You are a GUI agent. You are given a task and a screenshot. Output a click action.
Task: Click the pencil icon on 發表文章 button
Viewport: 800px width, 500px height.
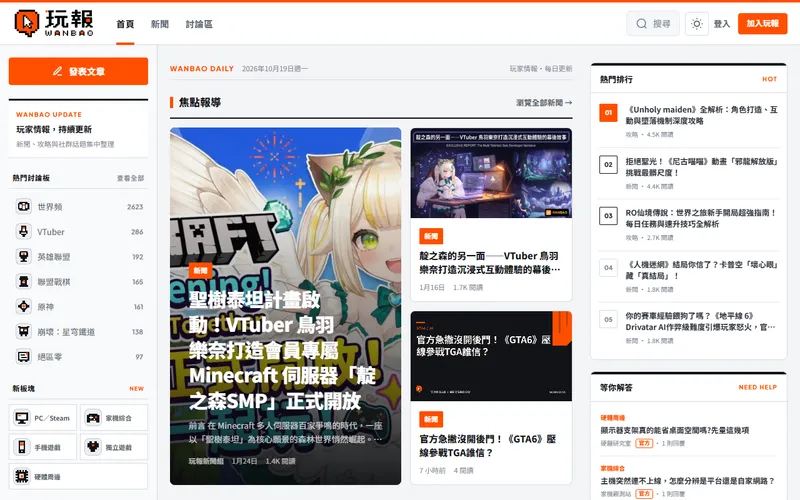58,71
